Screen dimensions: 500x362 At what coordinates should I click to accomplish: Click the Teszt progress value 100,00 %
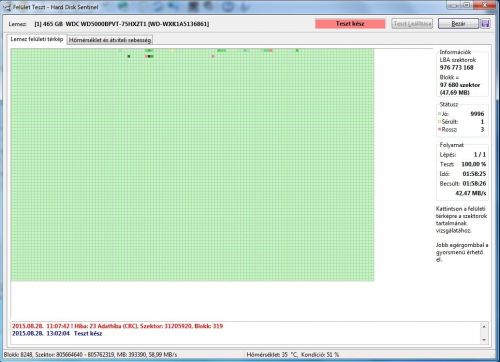pyautogui.click(x=474, y=164)
